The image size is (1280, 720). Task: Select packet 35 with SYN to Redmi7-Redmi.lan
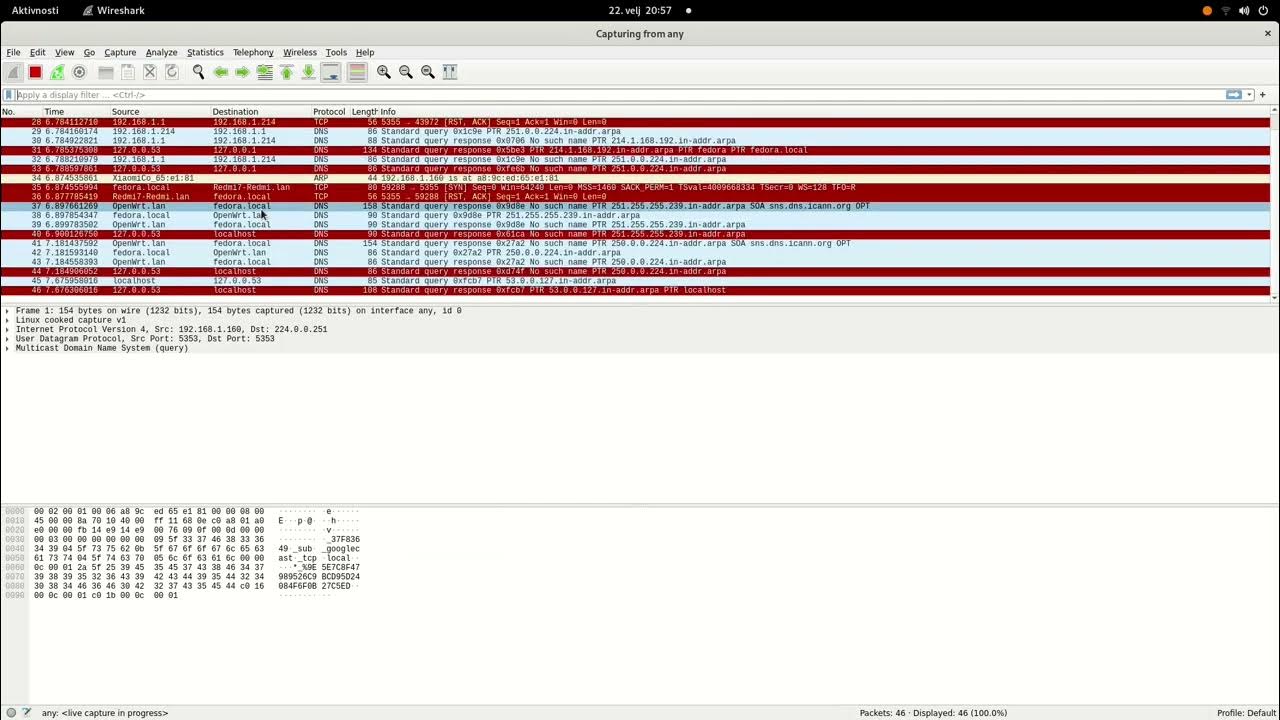pos(635,188)
